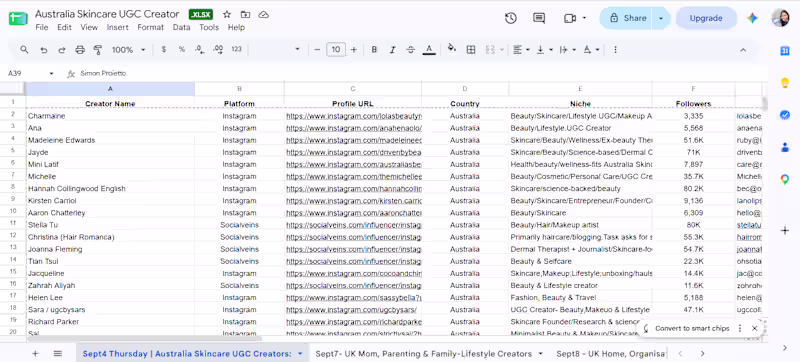Collapse the toolbar menus chevron
This screenshot has width=800, height=362.
click(x=743, y=49)
